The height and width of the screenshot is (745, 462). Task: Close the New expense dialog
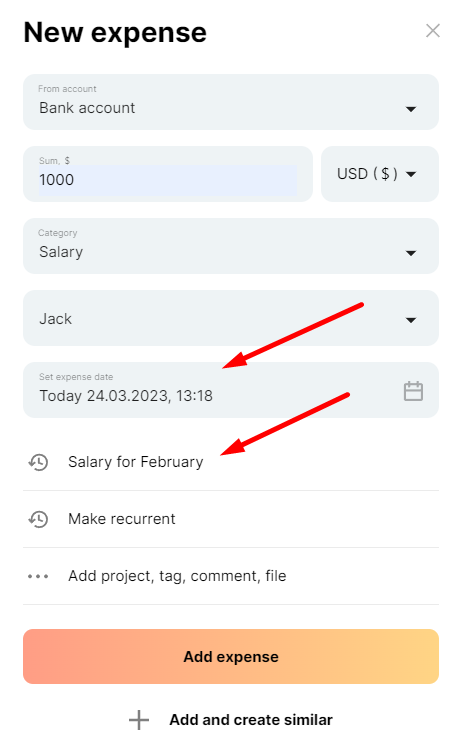point(433,31)
